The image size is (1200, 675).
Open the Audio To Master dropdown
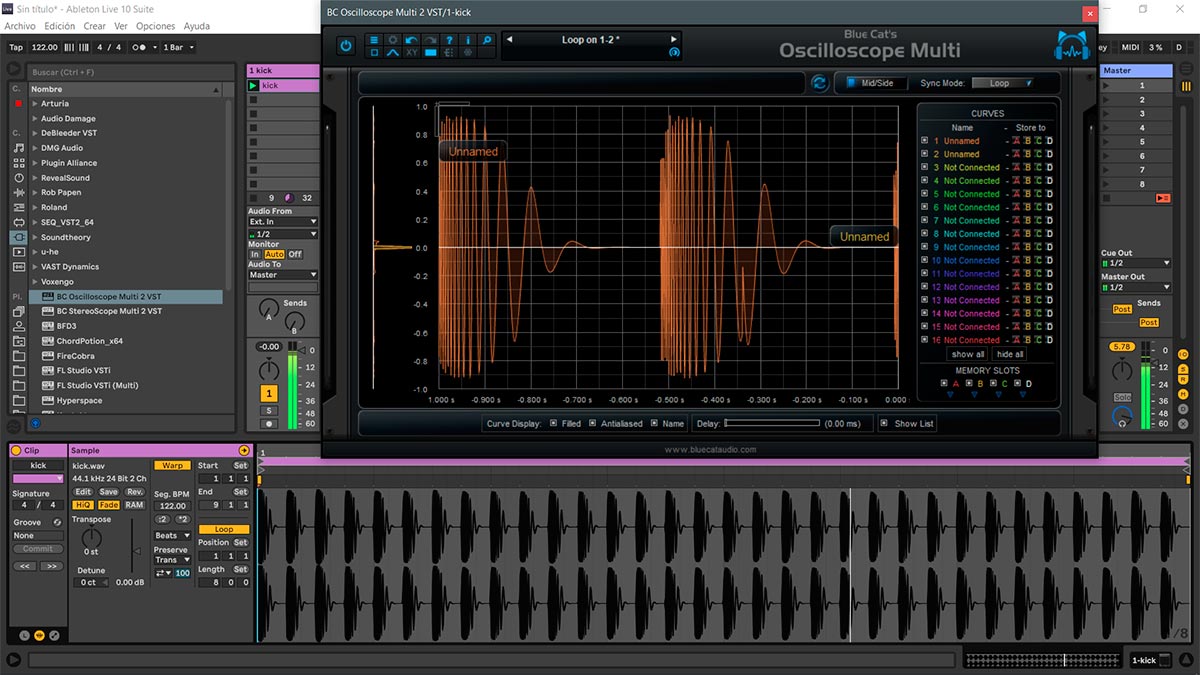point(283,274)
